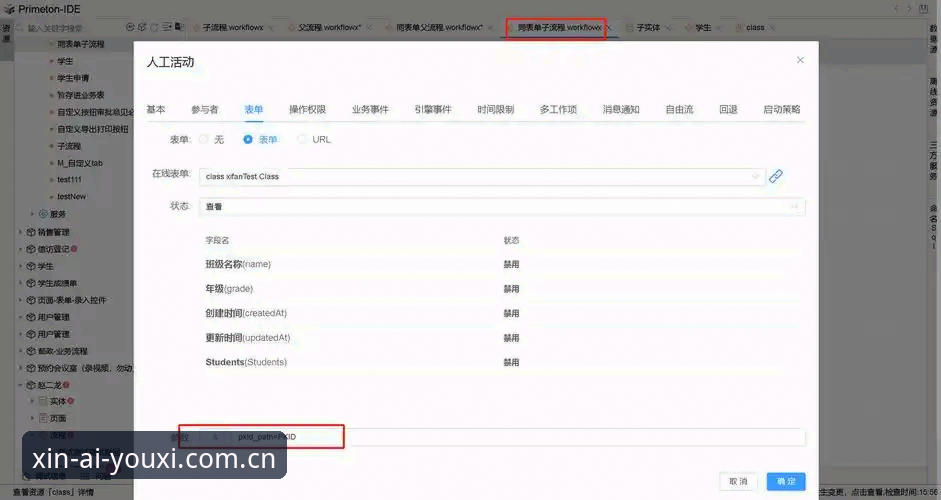The width and height of the screenshot is (941, 500).
Task: Open the 同表单父流程.workflowx editor tab
Action: coord(439,28)
